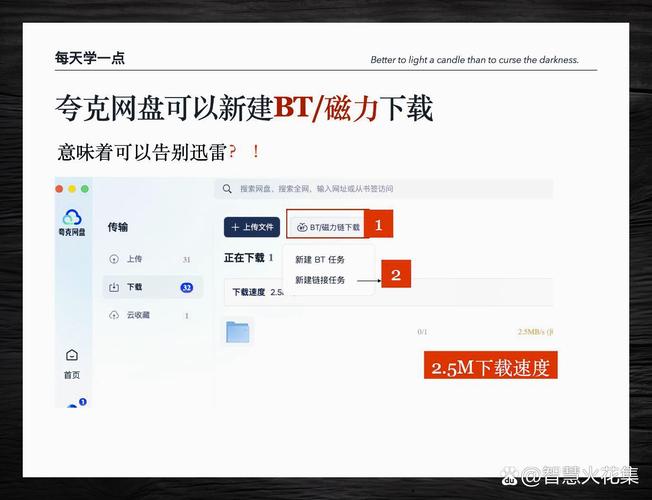Click the 上传文件 button
Image resolution: width=652 pixels, height=500 pixels.
252,227
